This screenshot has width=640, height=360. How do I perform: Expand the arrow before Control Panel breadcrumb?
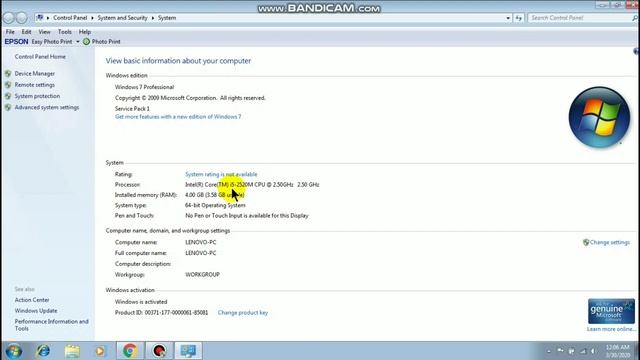[x=48, y=18]
